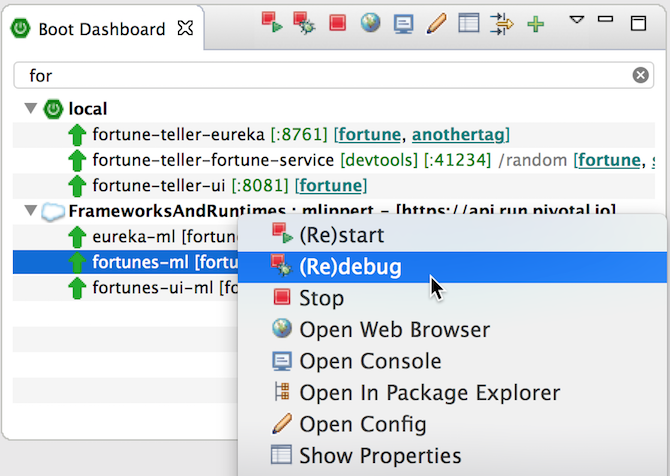
Task: Click the pencil Open Config toolbar icon
Action: point(436,23)
